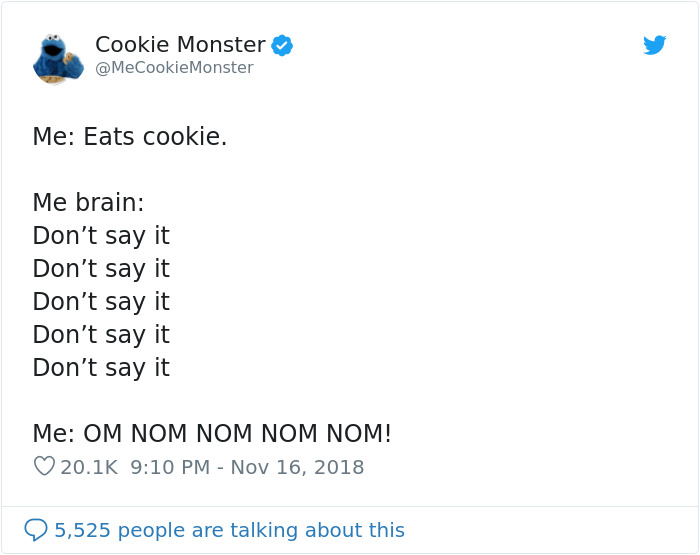The width and height of the screenshot is (700, 555).
Task: Click the first "Don't say it" line
Action: [x=101, y=236]
